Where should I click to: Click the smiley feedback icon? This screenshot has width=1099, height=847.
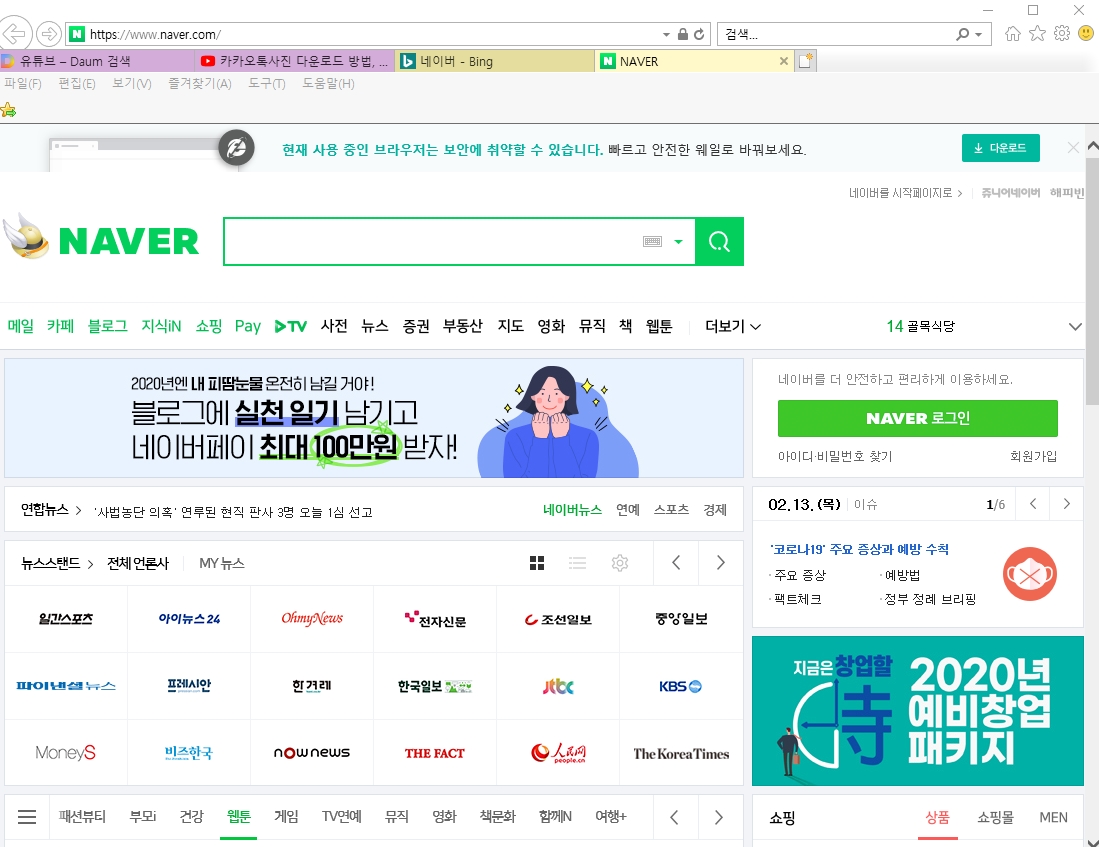tap(1086, 33)
